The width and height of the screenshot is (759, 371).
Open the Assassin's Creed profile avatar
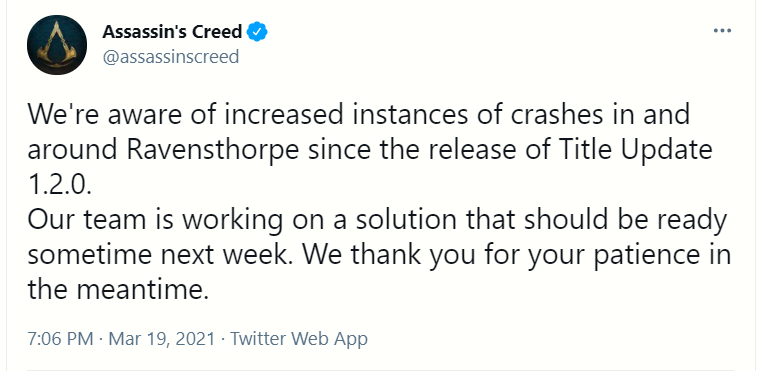(57, 45)
